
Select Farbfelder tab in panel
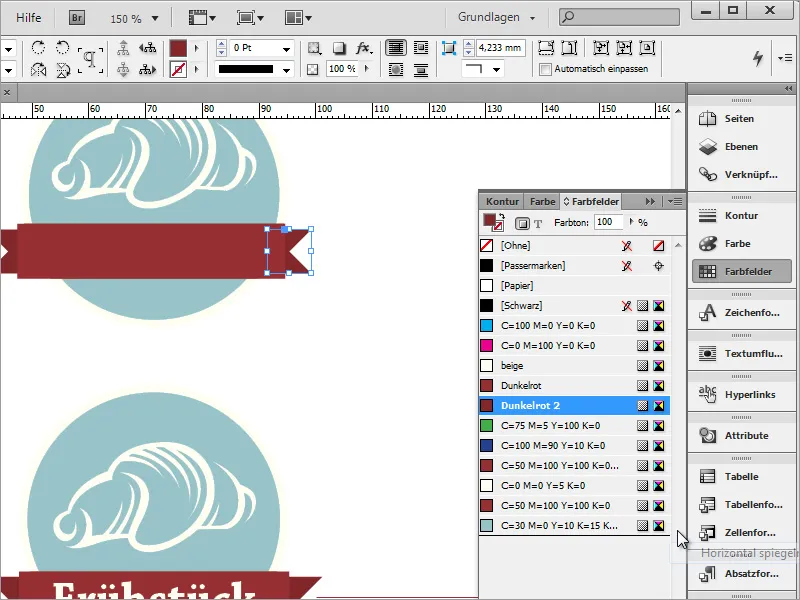[x=591, y=202]
